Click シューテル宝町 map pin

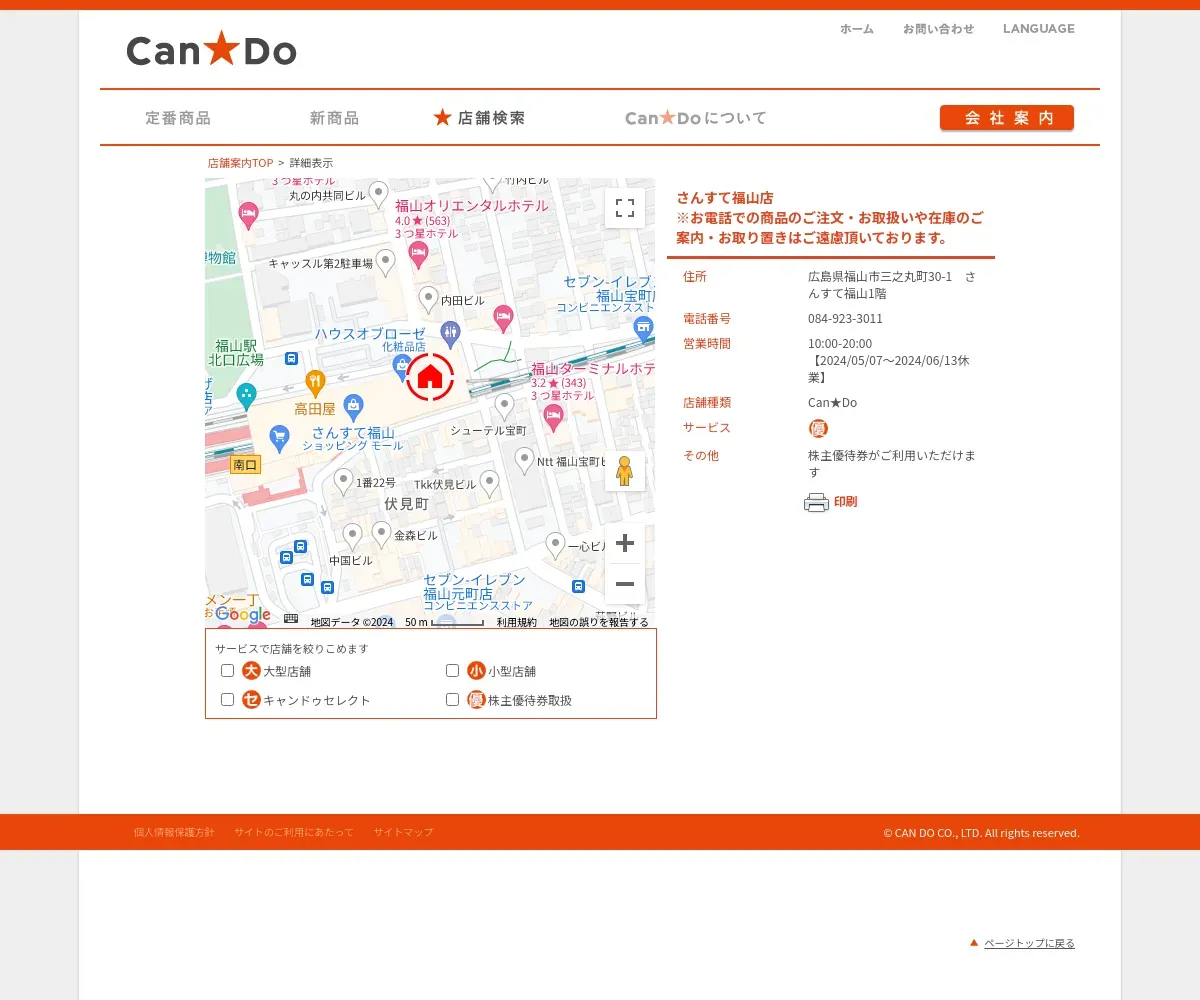point(505,406)
